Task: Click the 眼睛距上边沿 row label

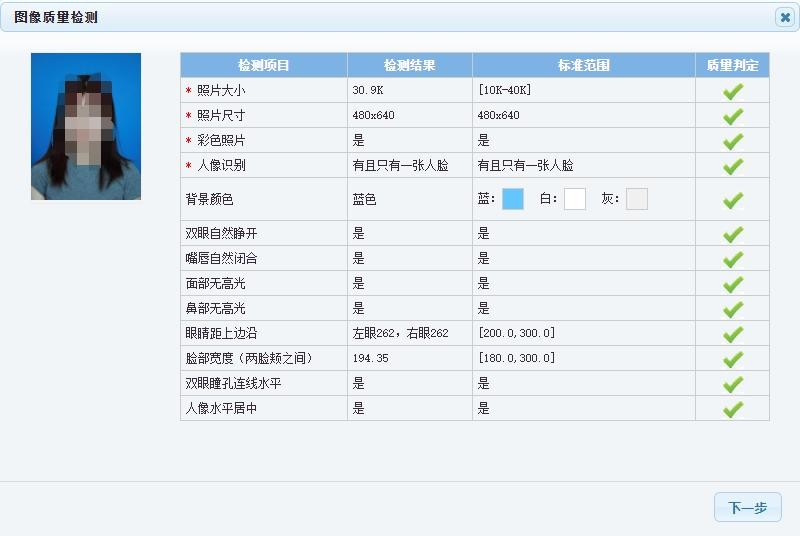Action: tap(221, 333)
